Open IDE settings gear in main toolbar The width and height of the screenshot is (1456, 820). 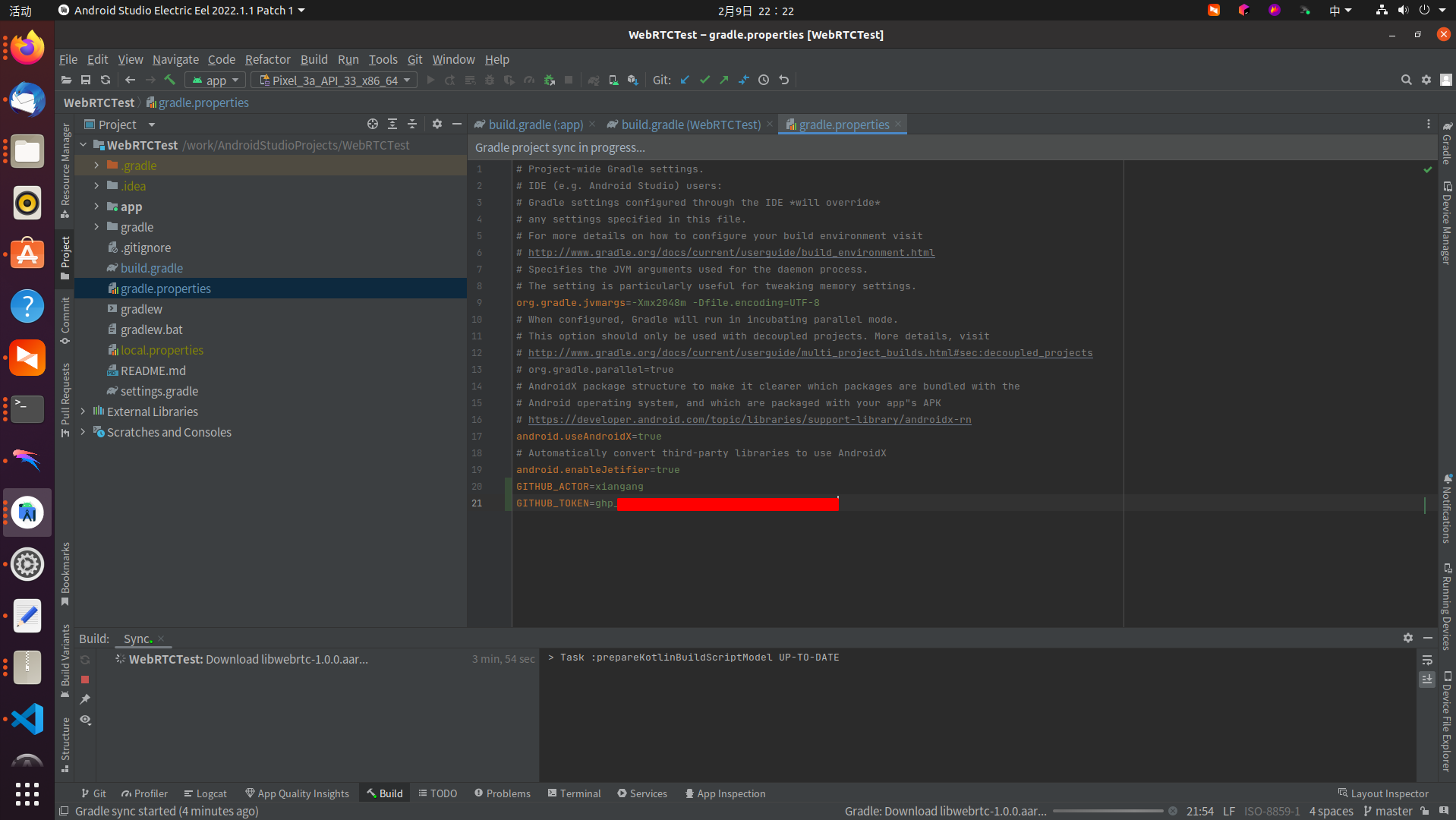[1426, 80]
